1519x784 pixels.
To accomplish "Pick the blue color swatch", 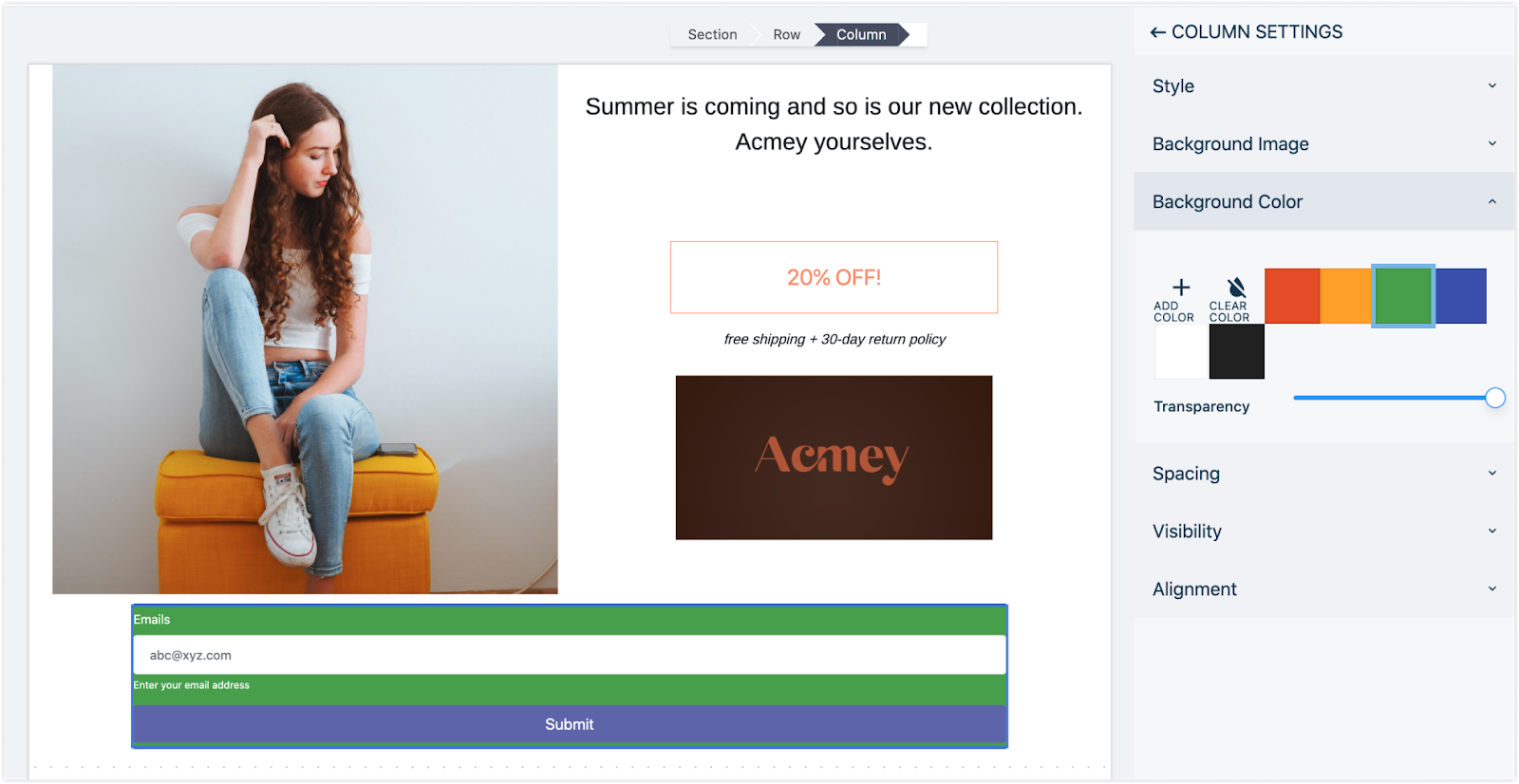I will tap(1460, 296).
